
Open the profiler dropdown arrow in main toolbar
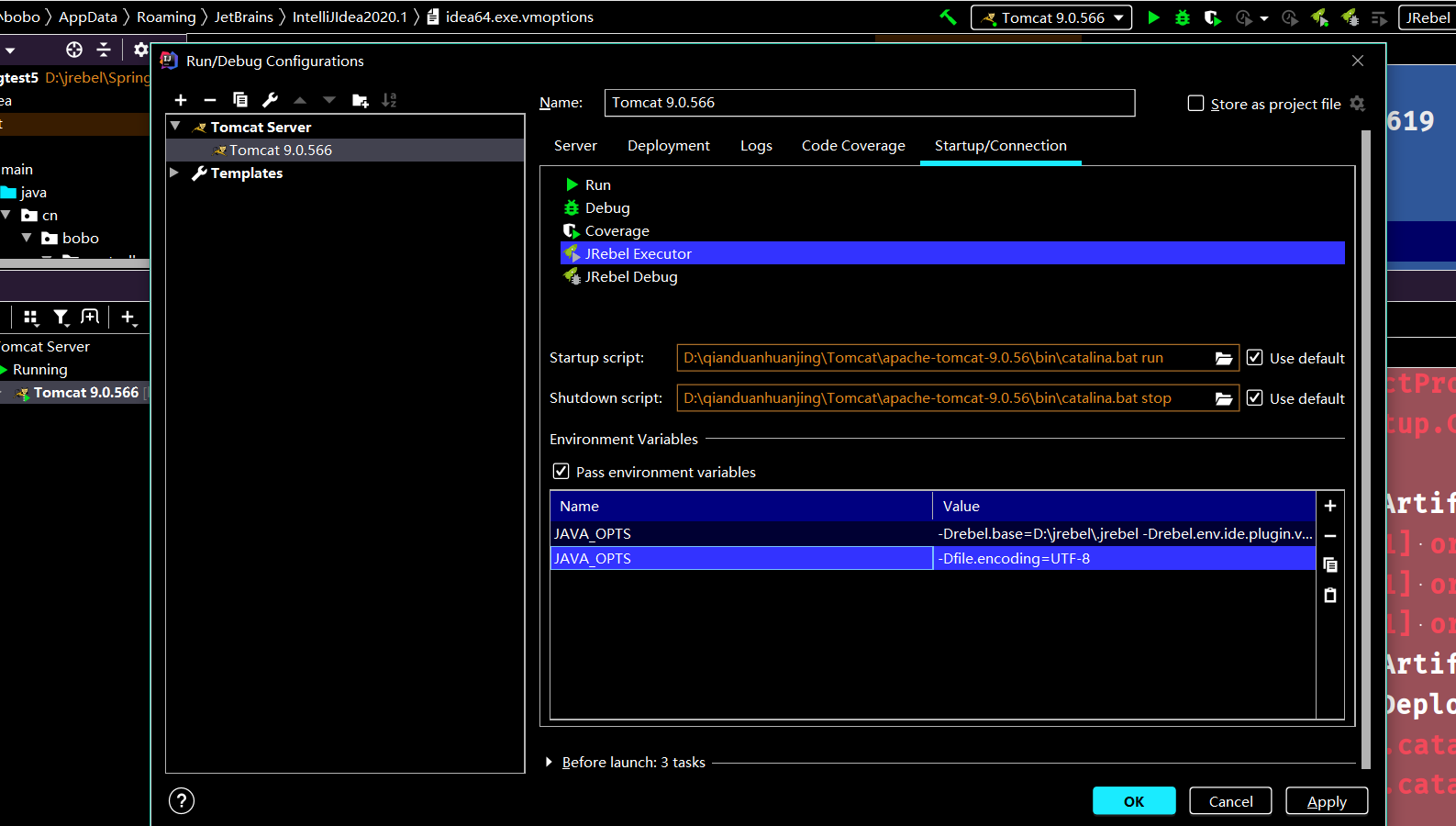click(1264, 18)
